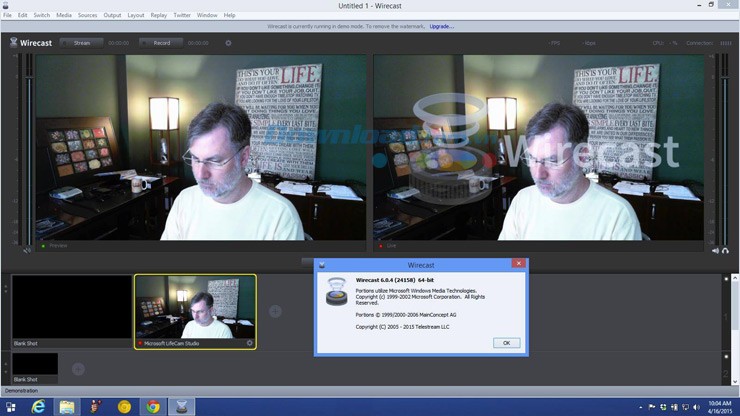740x416 pixels.
Task: Open Action Center flag icon in tray
Action: click(x=652, y=407)
